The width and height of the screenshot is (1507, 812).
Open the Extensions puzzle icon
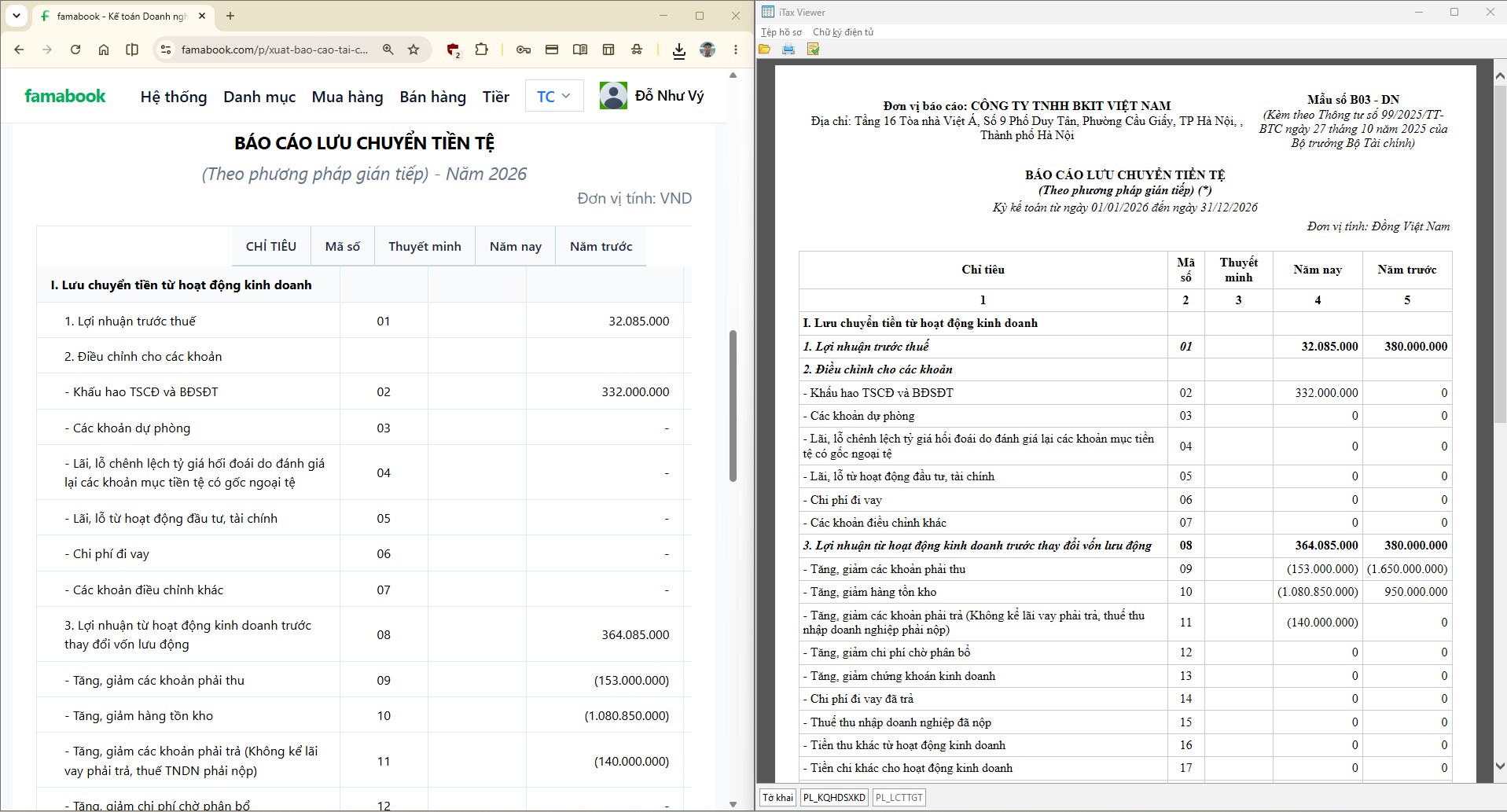coord(482,50)
